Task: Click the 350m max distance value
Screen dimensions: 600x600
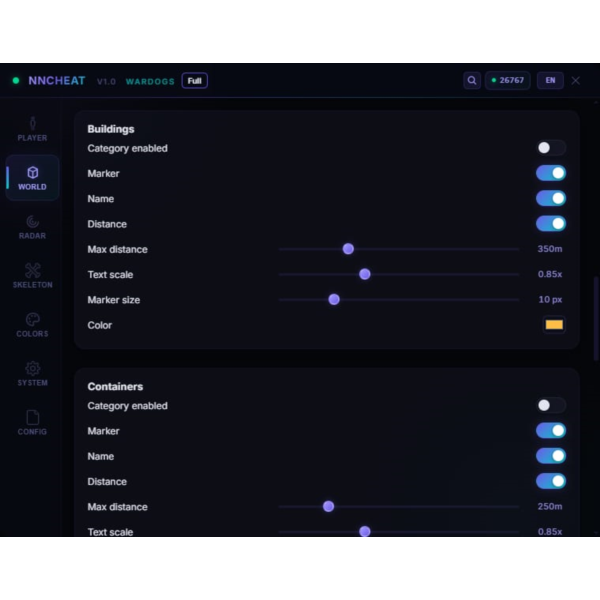Action: [550, 249]
